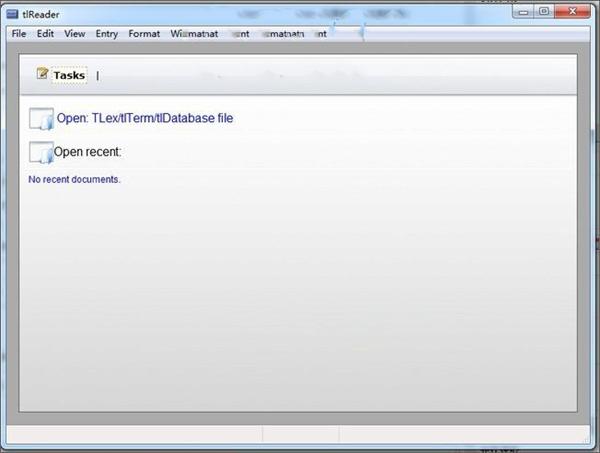
Task: Select the Tasks tab
Action: [x=69, y=75]
